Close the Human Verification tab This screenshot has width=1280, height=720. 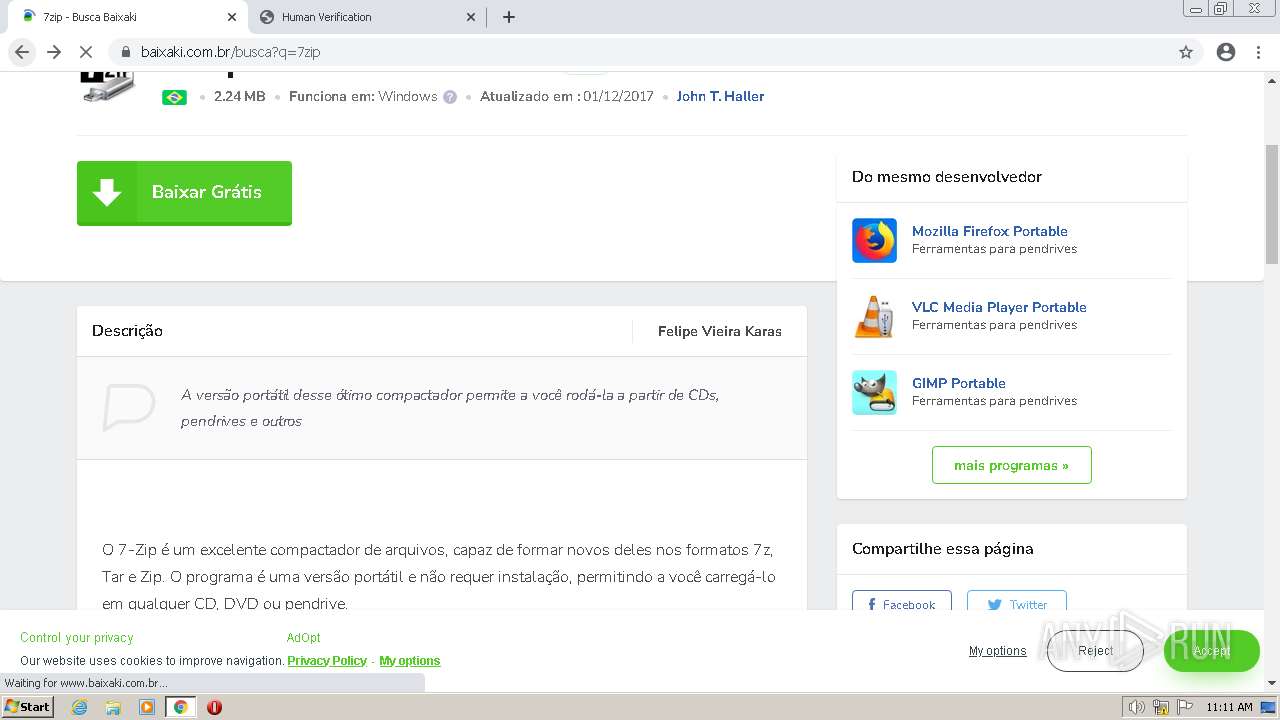[x=472, y=17]
